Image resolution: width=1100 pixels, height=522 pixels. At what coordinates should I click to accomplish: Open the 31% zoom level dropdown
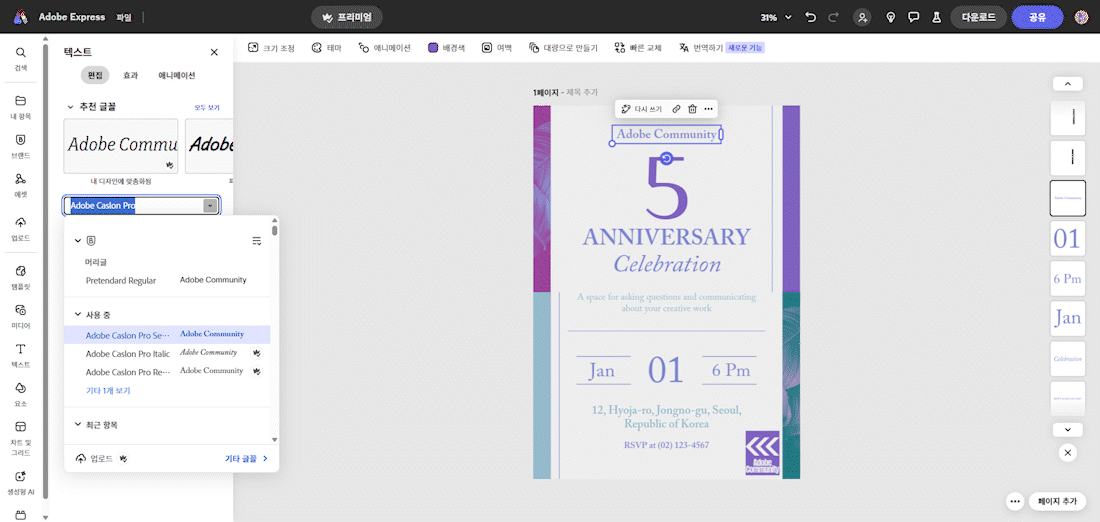click(776, 18)
